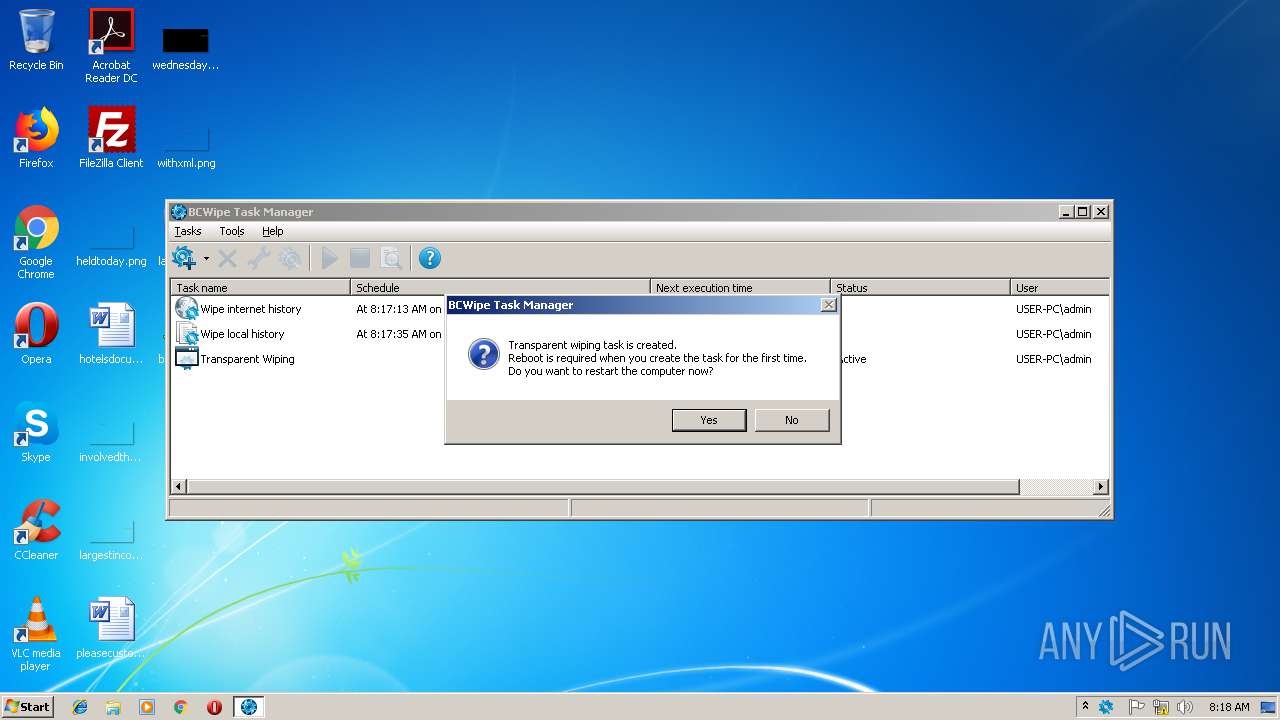Open Chrome from the taskbar
The width and height of the screenshot is (1280, 720).
coord(181,707)
